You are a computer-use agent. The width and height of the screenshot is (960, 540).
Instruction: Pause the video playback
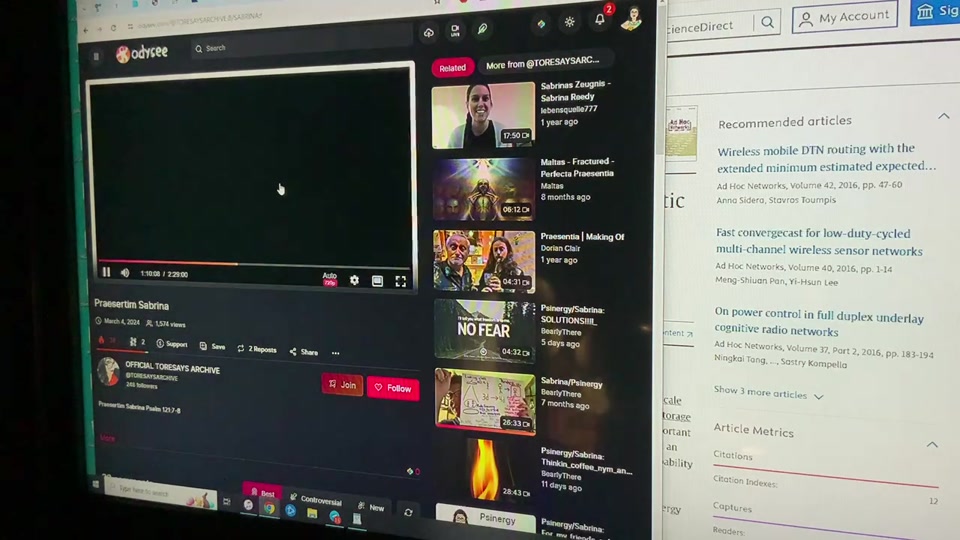106,272
